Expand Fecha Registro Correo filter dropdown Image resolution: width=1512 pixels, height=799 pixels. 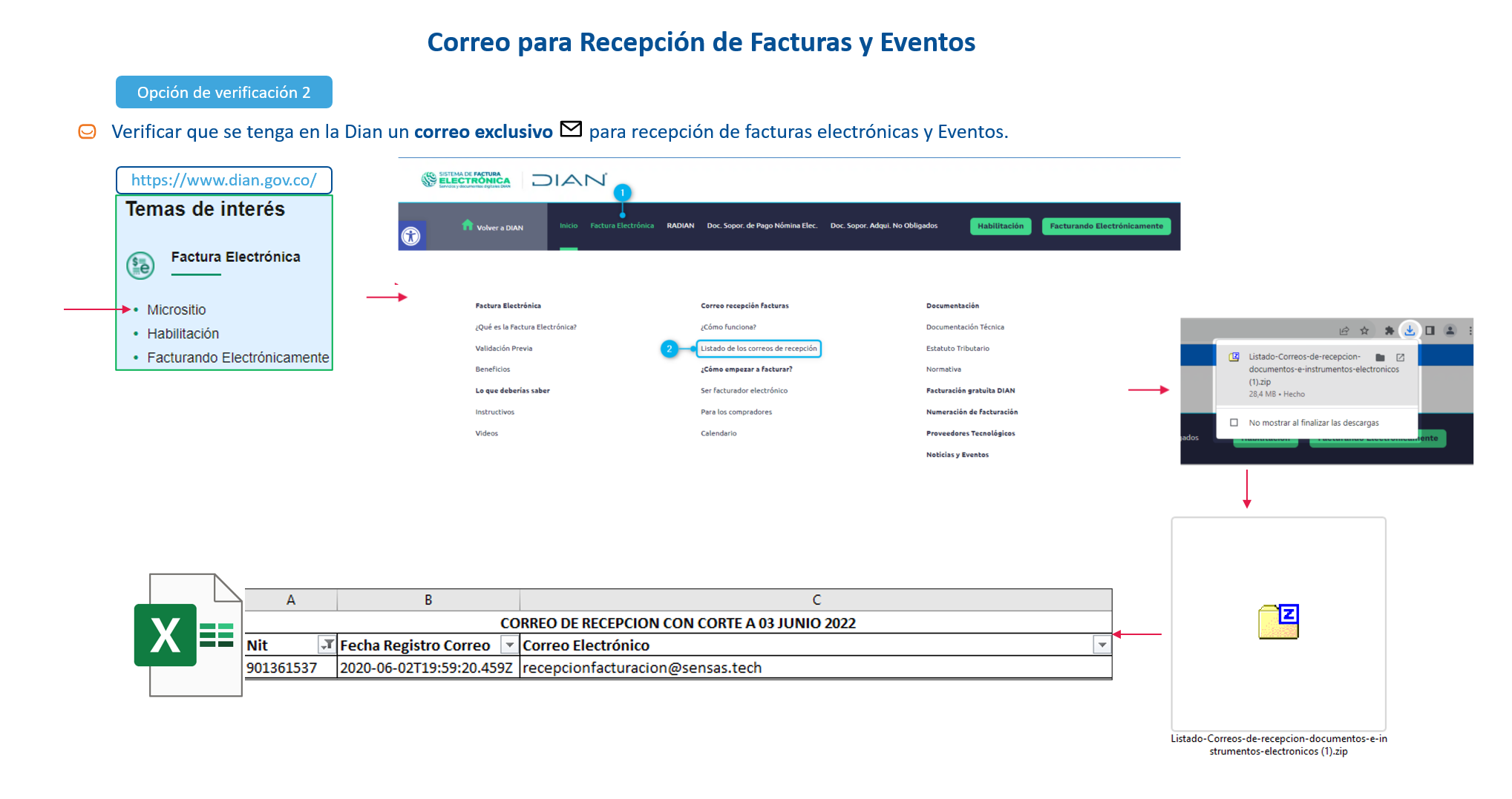(x=509, y=645)
